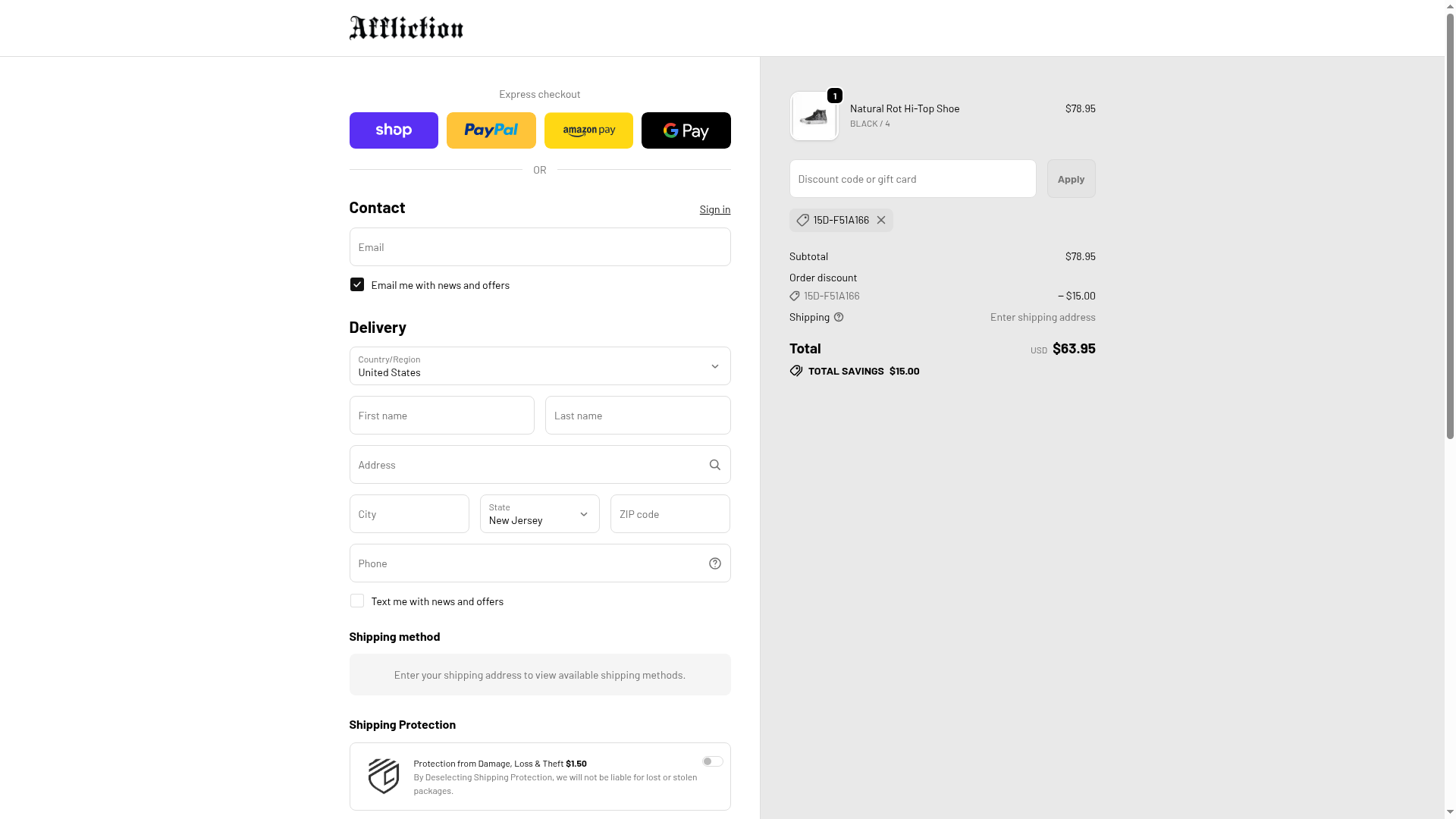Click the address search magnifier icon
Image resolution: width=1456 pixels, height=819 pixels.
point(714,465)
